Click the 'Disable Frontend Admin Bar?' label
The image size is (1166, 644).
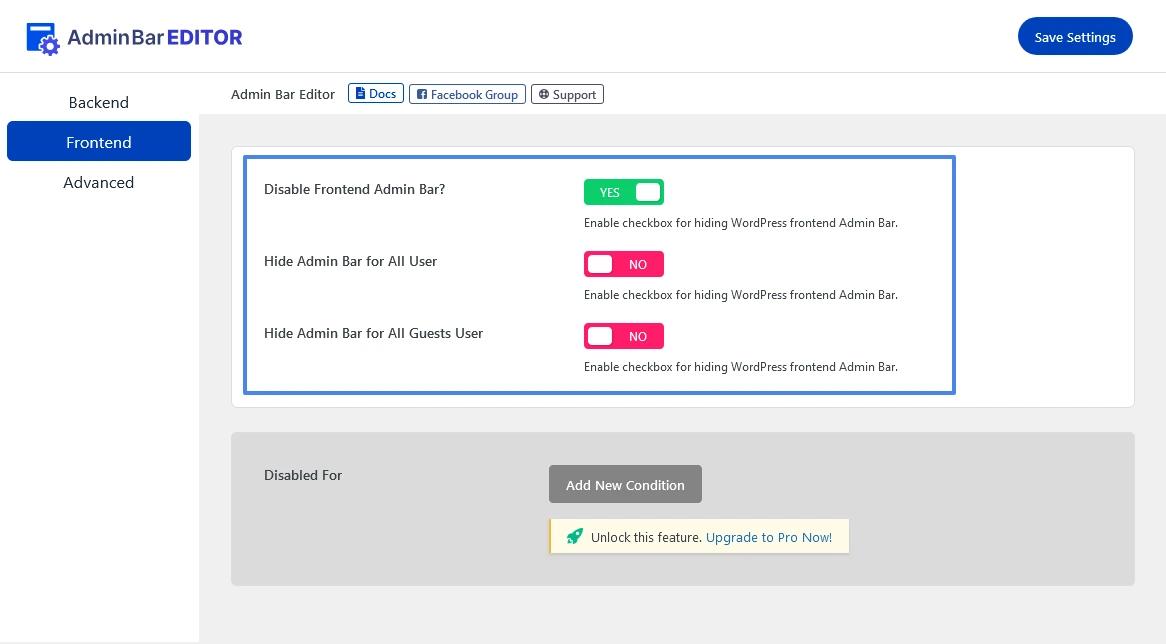tap(354, 189)
